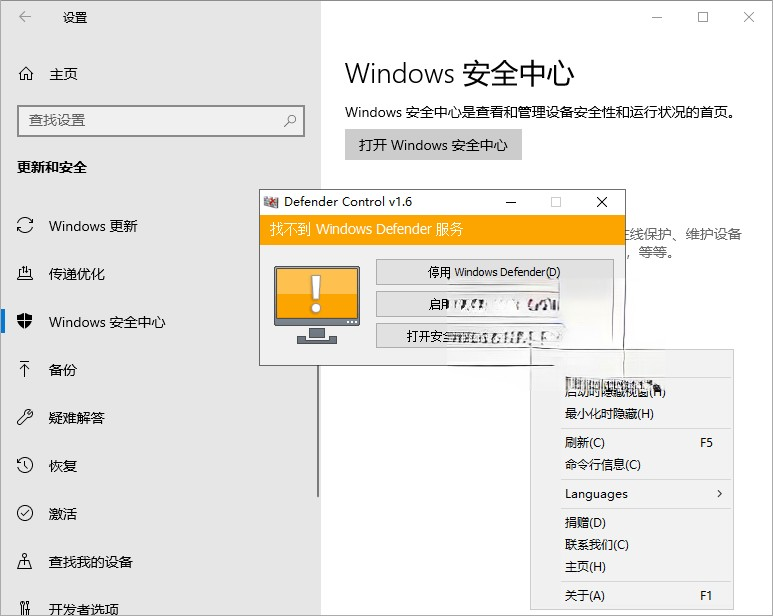Select the 传递优化 sidebar icon

(25, 274)
